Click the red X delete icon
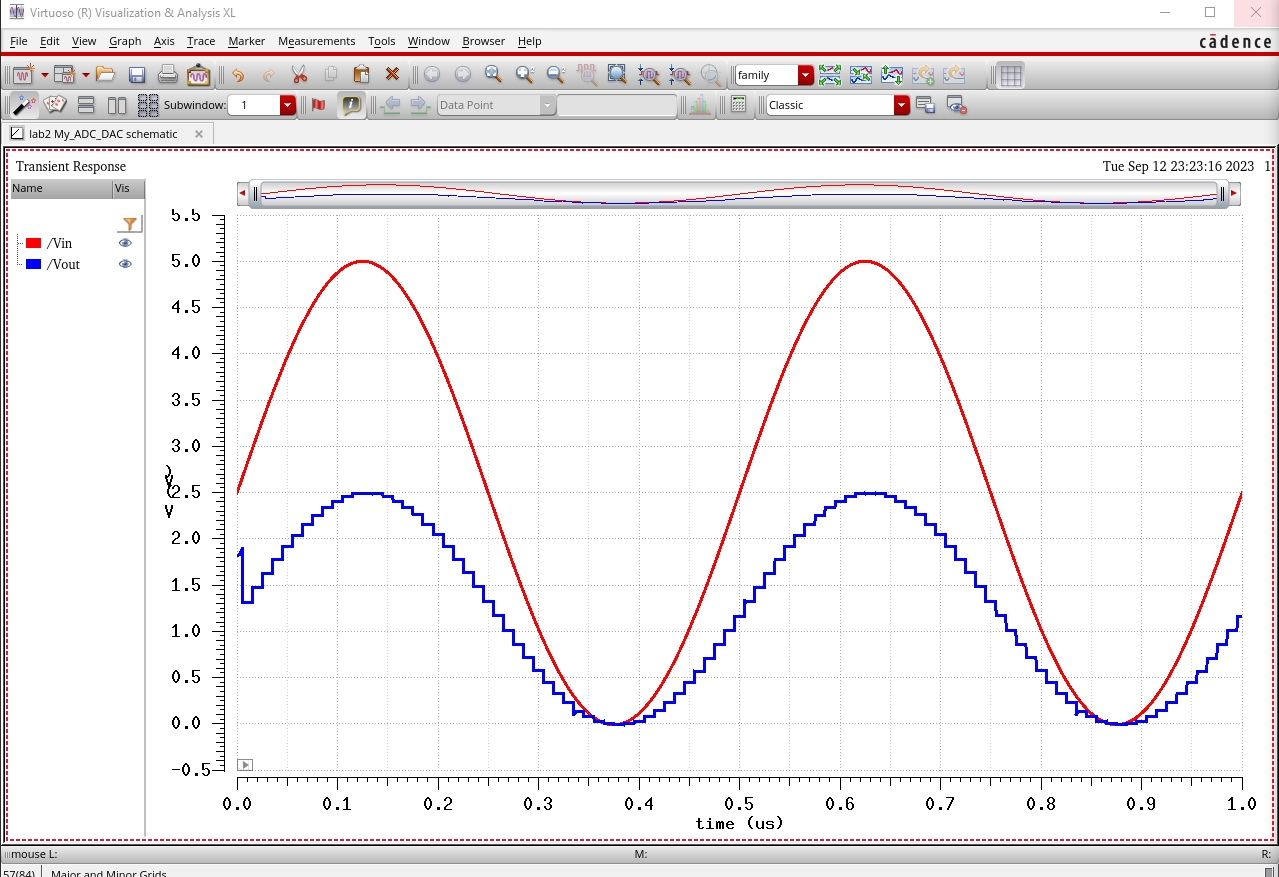 [x=392, y=75]
